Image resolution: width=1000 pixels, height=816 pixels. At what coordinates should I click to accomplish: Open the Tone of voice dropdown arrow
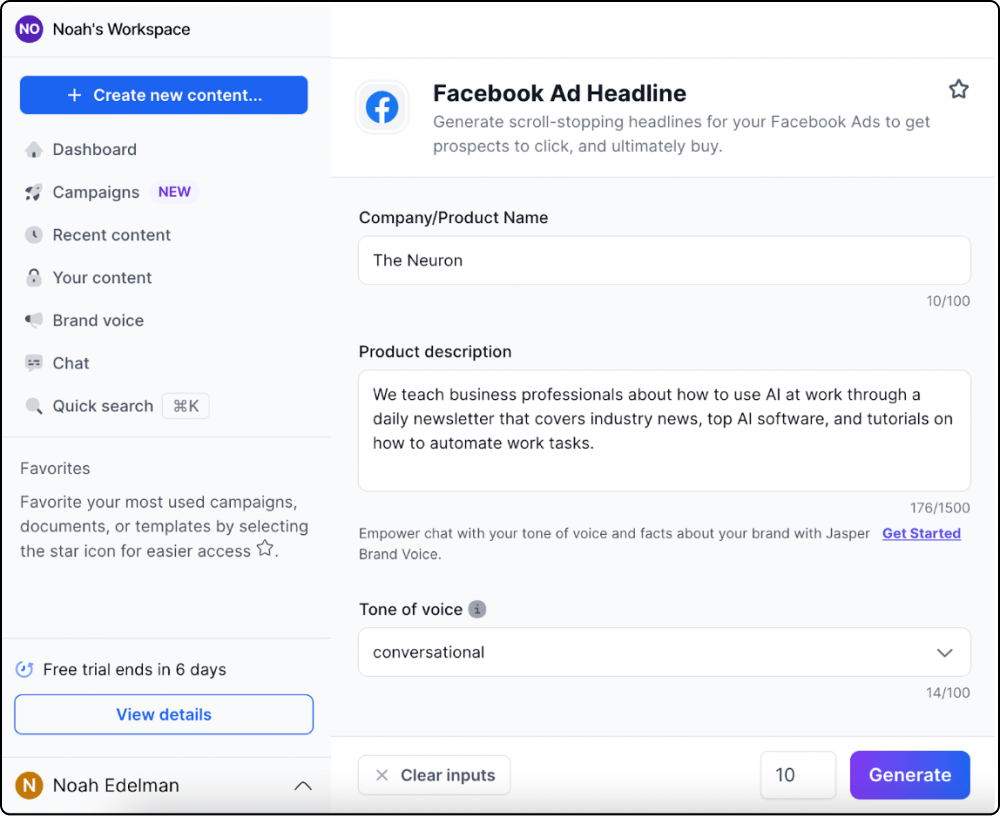pos(945,653)
